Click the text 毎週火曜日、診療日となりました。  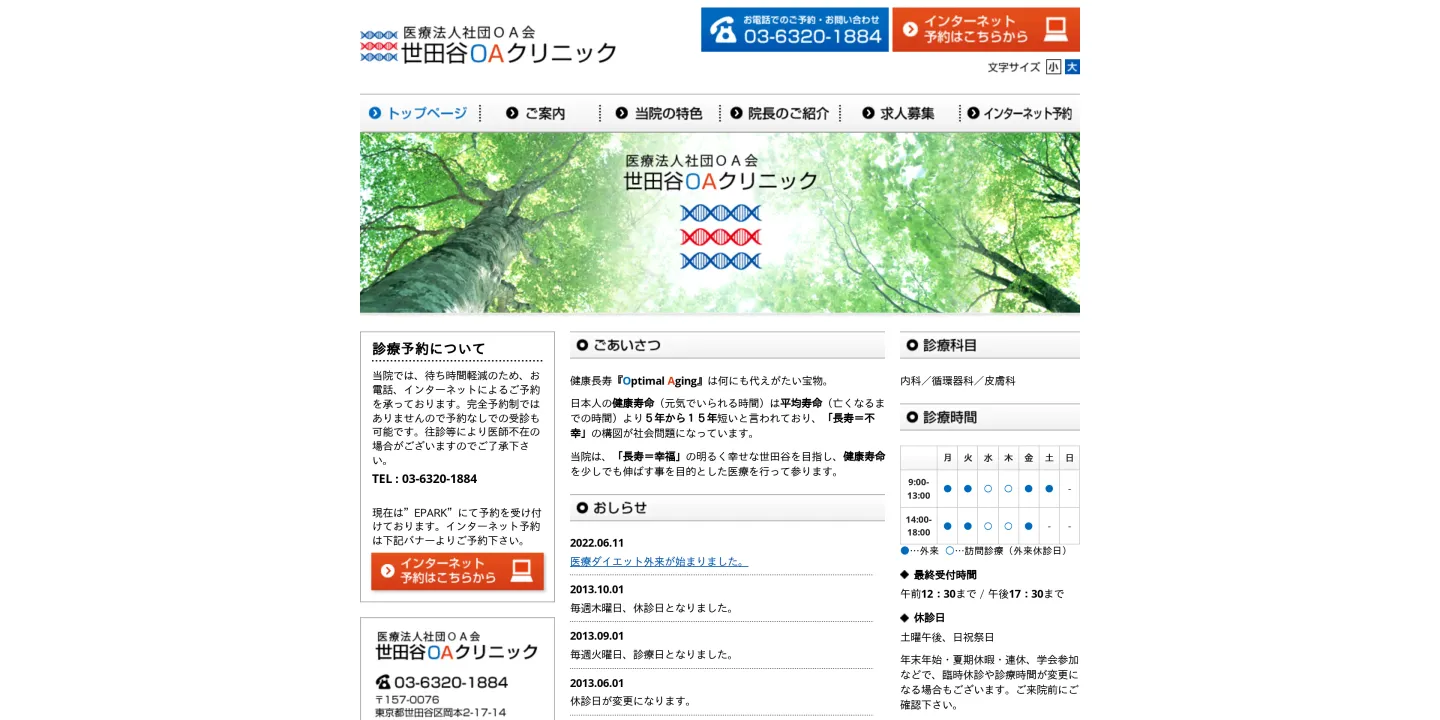pos(652,654)
